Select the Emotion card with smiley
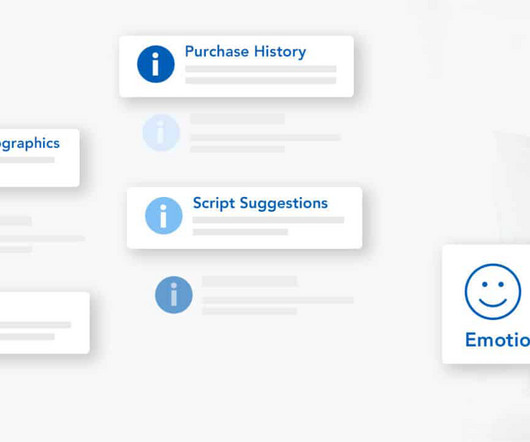Viewport: 530px width, 442px height. coord(486,304)
